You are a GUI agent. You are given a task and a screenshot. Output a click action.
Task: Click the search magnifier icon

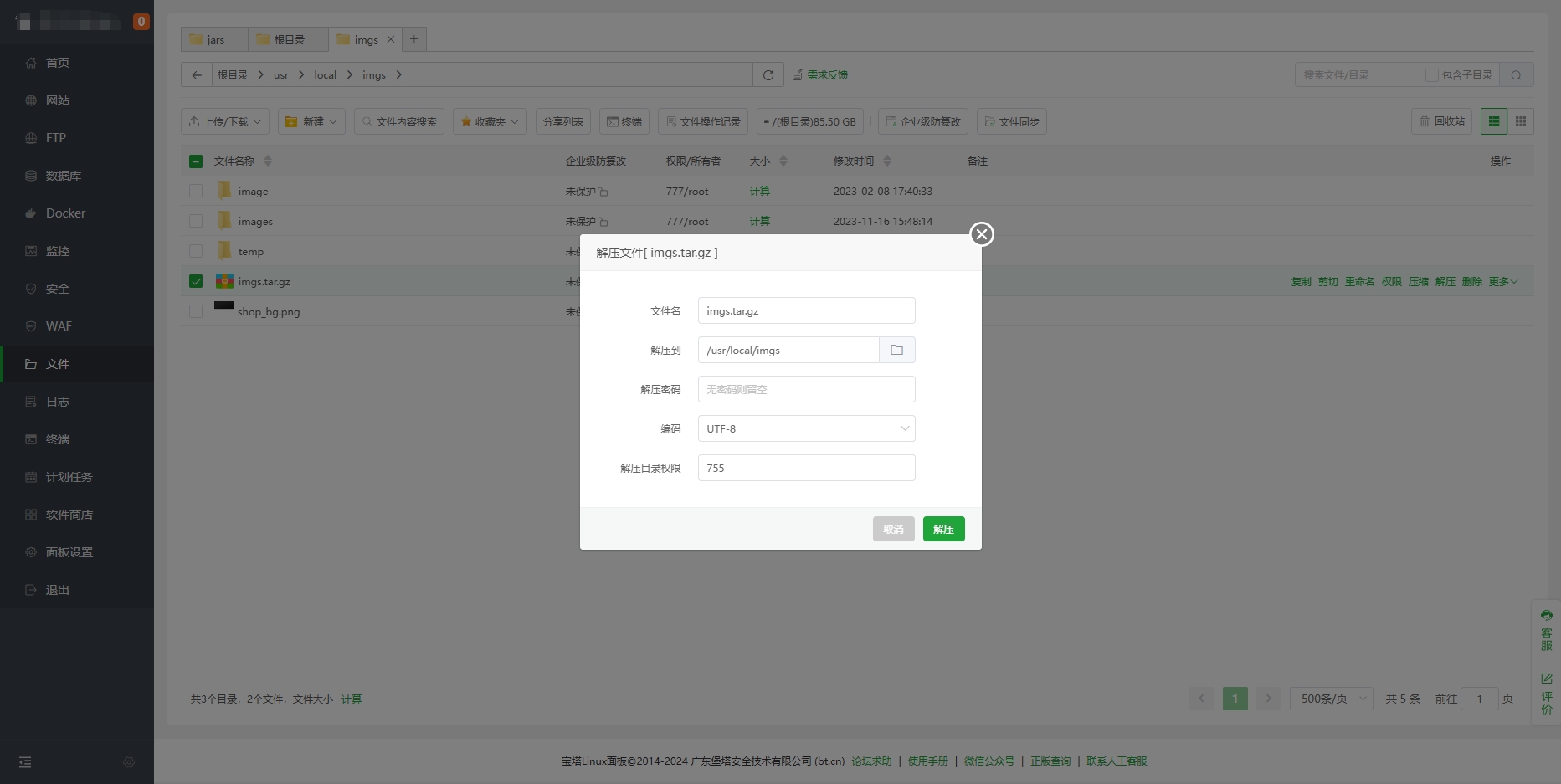[x=1516, y=75]
